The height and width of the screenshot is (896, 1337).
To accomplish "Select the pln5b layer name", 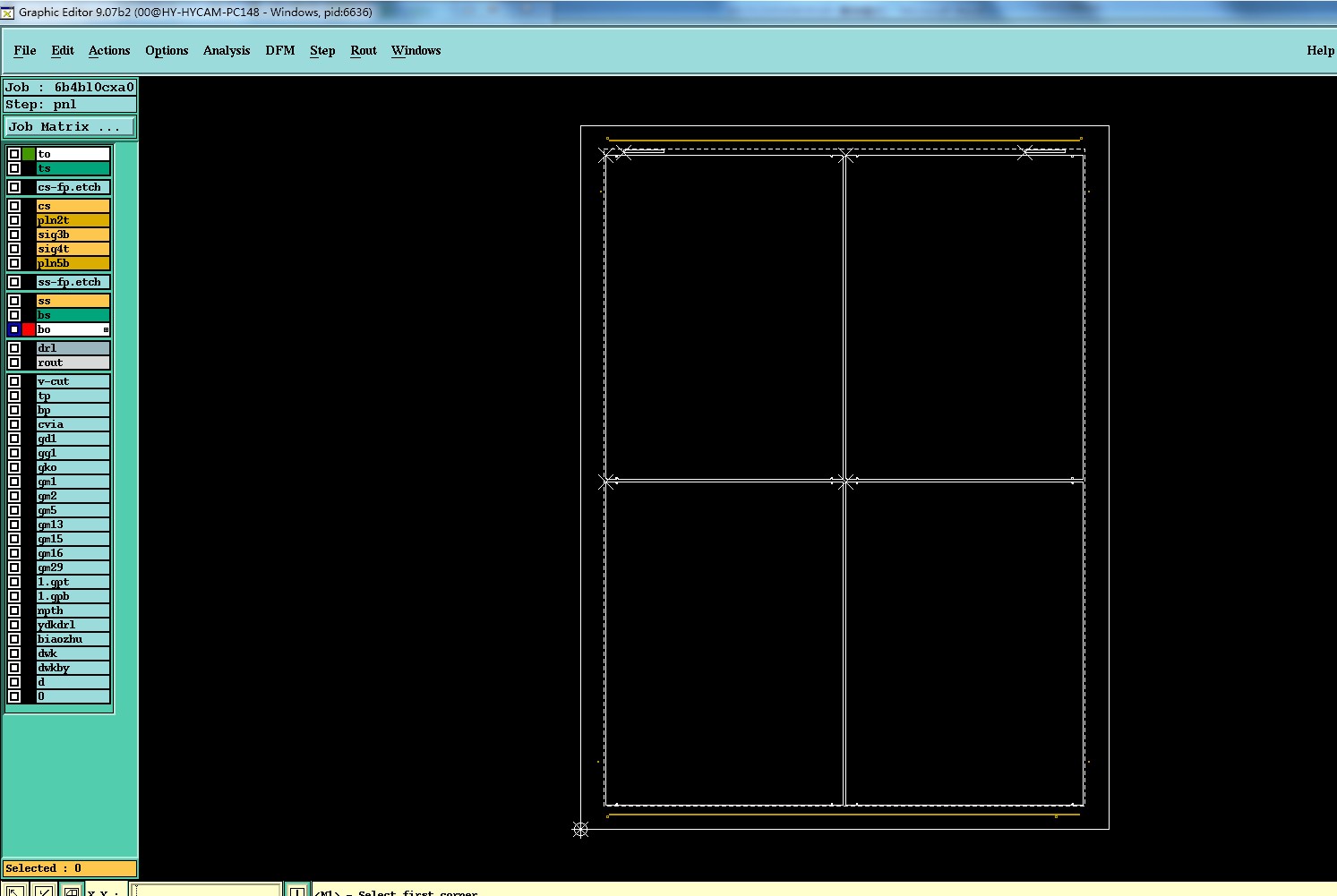I will (x=73, y=263).
